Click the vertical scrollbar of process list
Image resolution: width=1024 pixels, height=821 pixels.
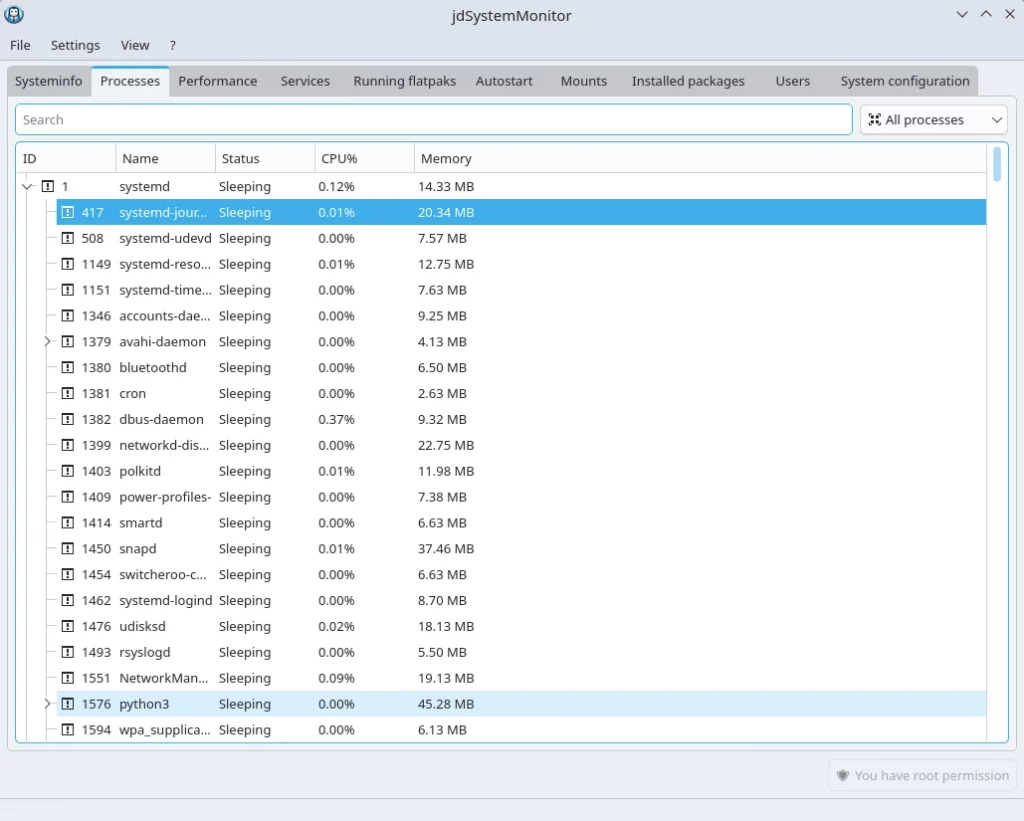(997, 166)
